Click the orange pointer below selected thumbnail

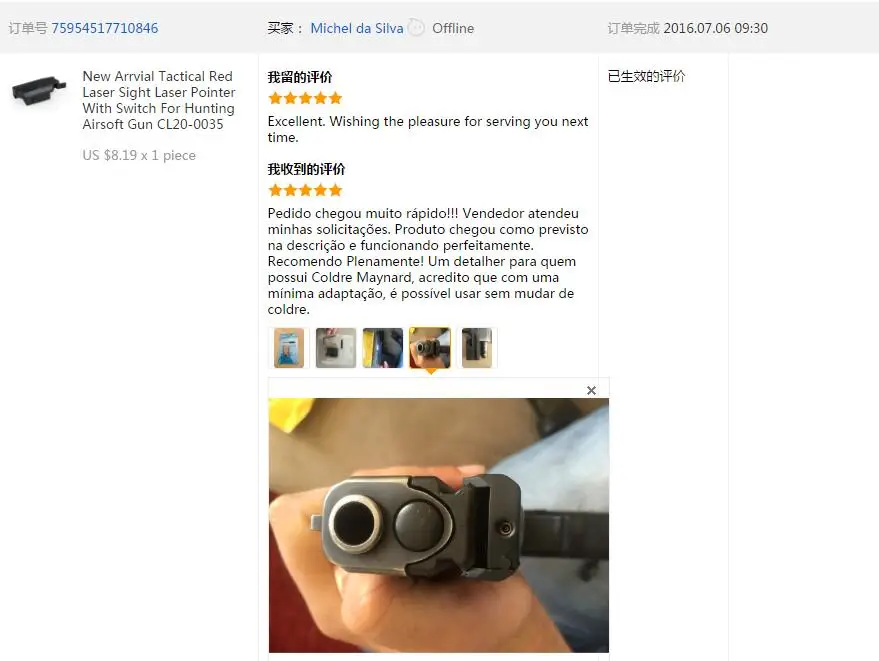tap(430, 371)
